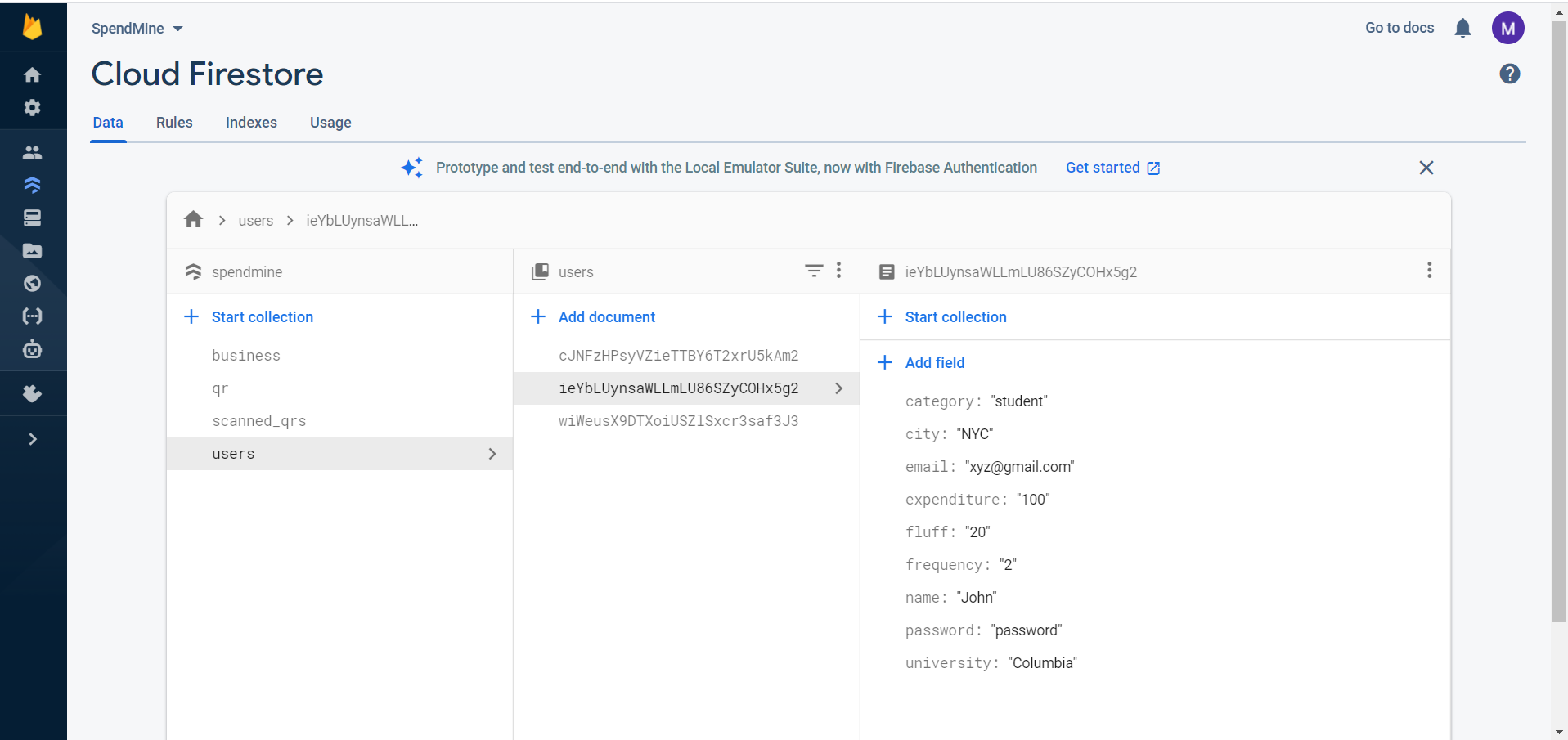The width and height of the screenshot is (1568, 740).
Task: Click the notifications bell icon
Action: [1462, 29]
